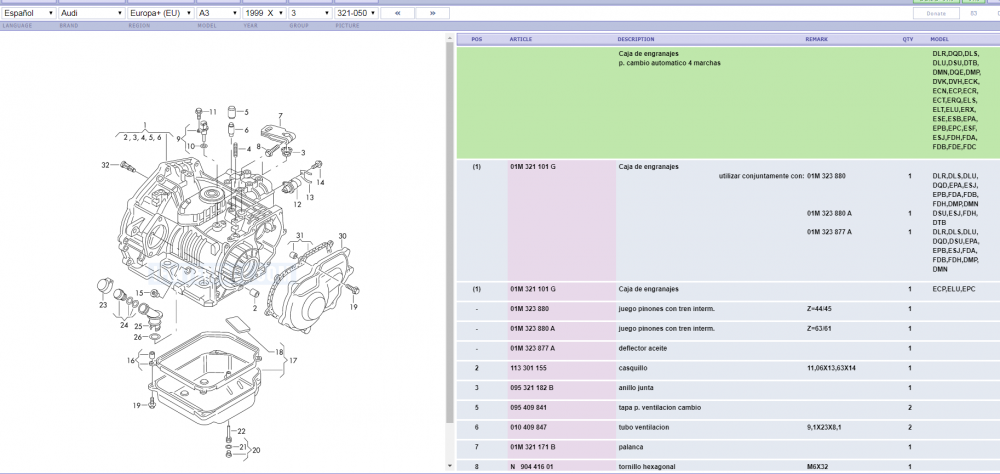Click callout number 12 in diagram
Image resolution: width=1000 pixels, height=474 pixels.
coord(297,205)
